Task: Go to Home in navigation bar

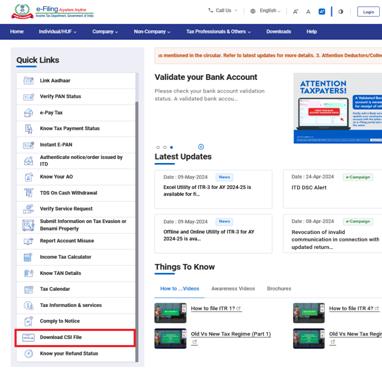Action: pyautogui.click(x=17, y=32)
